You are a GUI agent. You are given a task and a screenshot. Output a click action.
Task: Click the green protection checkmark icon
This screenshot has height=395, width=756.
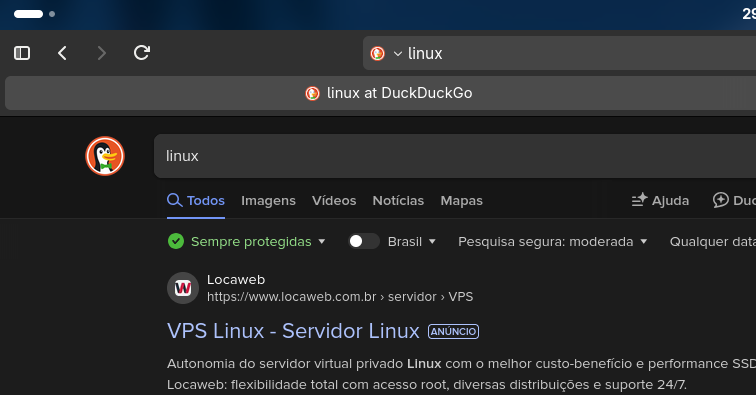pyautogui.click(x=176, y=241)
